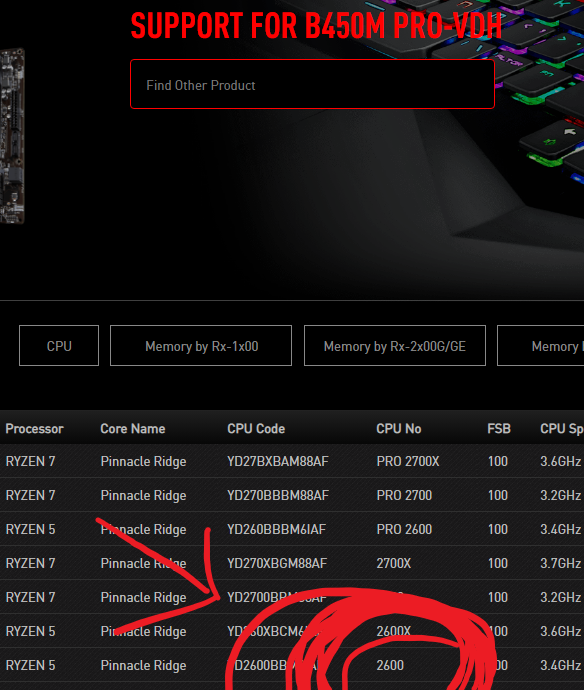Click the Processor column header
The image size is (584, 690).
[x=34, y=429]
